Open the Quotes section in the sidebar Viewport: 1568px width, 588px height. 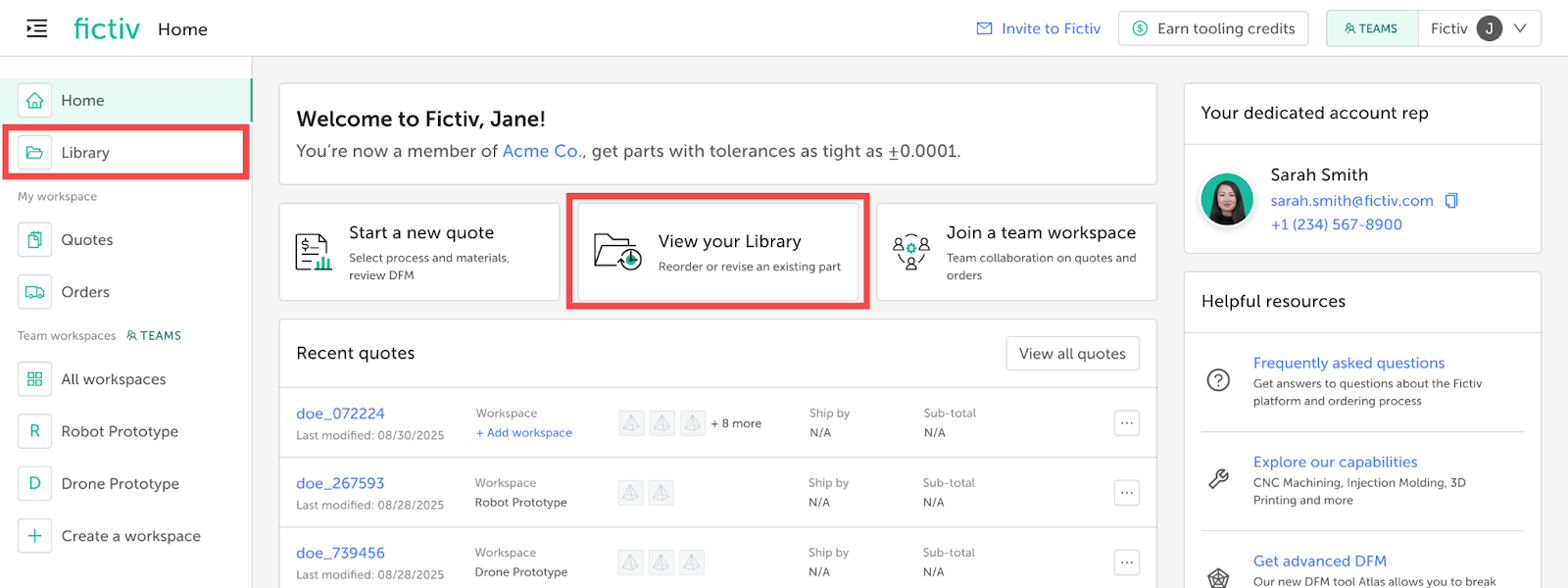(86, 240)
